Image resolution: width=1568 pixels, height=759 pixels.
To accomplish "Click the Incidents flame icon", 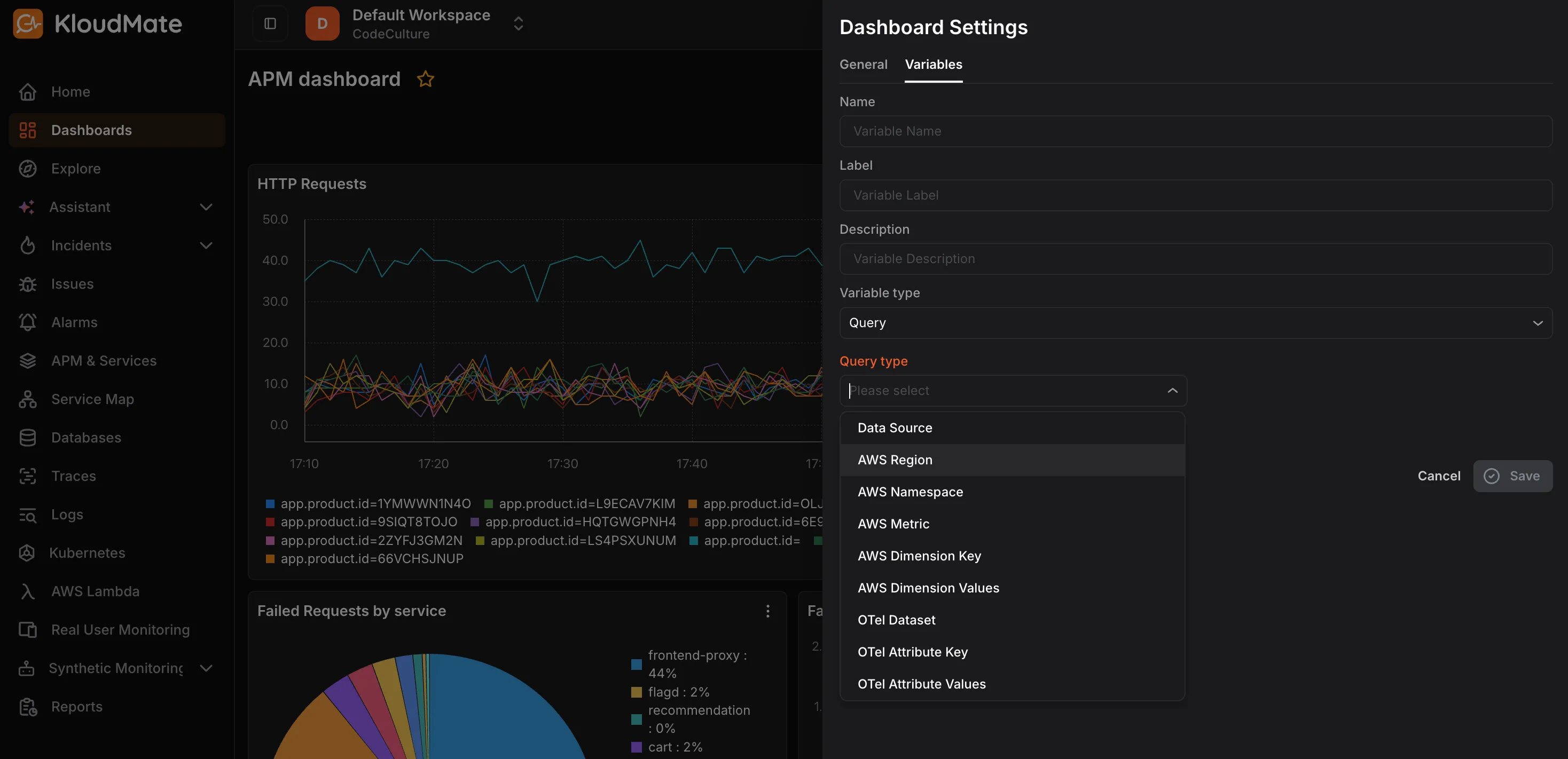I will 28,245.
